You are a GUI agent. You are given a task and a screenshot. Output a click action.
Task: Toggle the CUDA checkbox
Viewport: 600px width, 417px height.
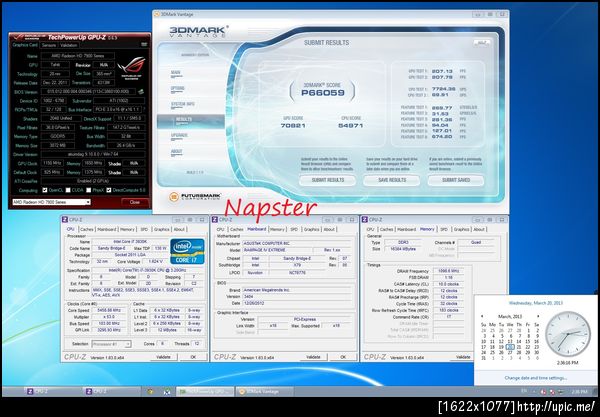[x=68, y=190]
